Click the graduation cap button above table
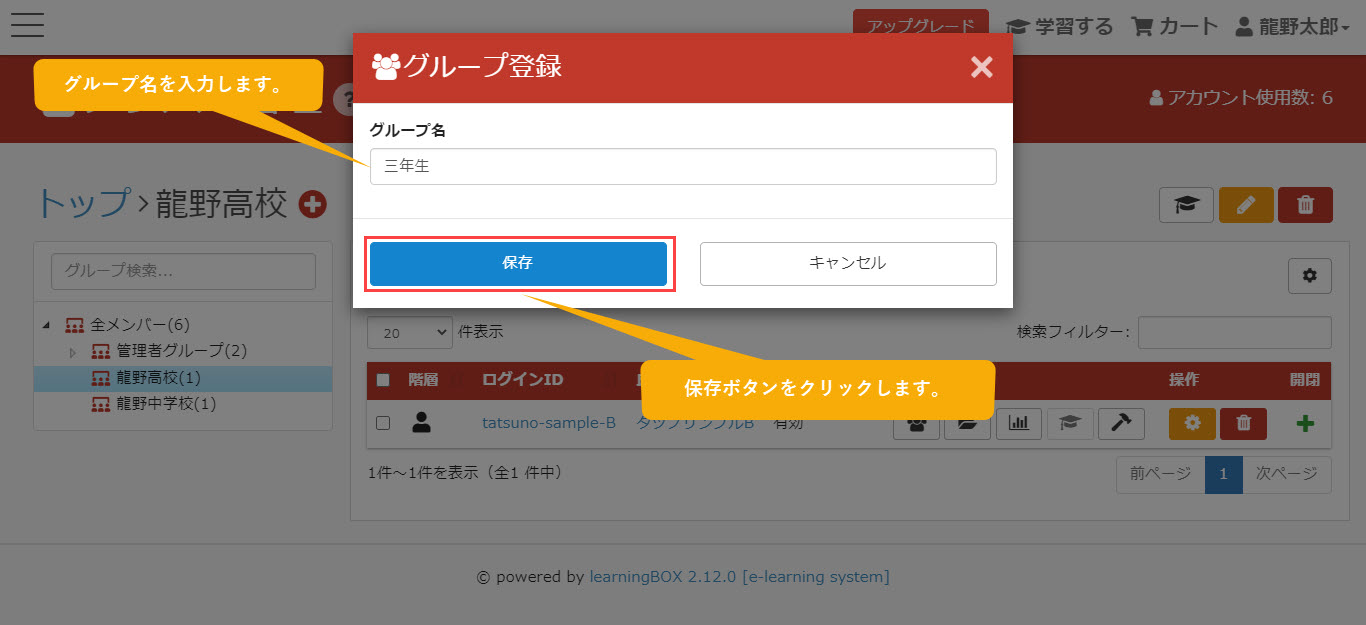Screen dimensions: 1366x625 [x=1186, y=205]
